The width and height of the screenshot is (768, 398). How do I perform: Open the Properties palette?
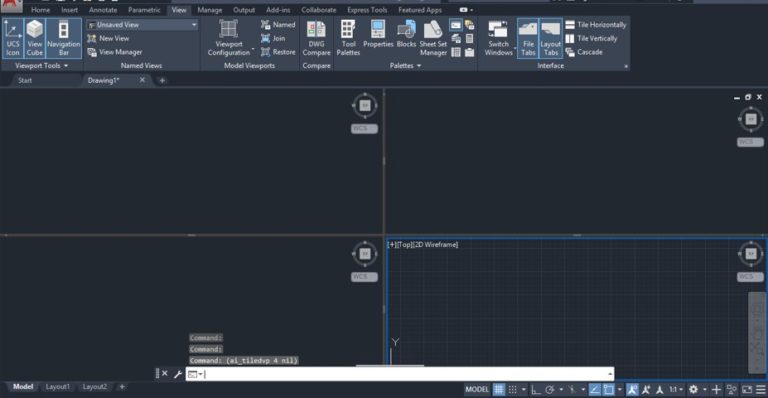pos(378,34)
